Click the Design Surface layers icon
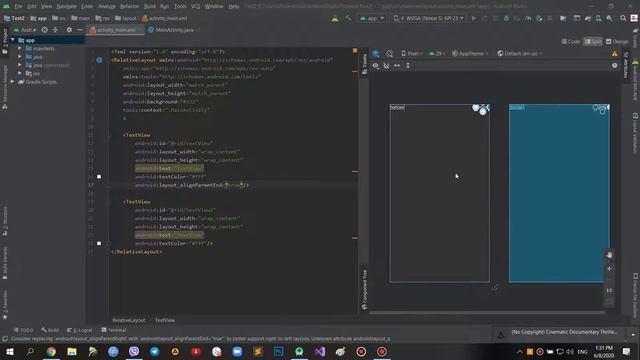 tap(376, 53)
